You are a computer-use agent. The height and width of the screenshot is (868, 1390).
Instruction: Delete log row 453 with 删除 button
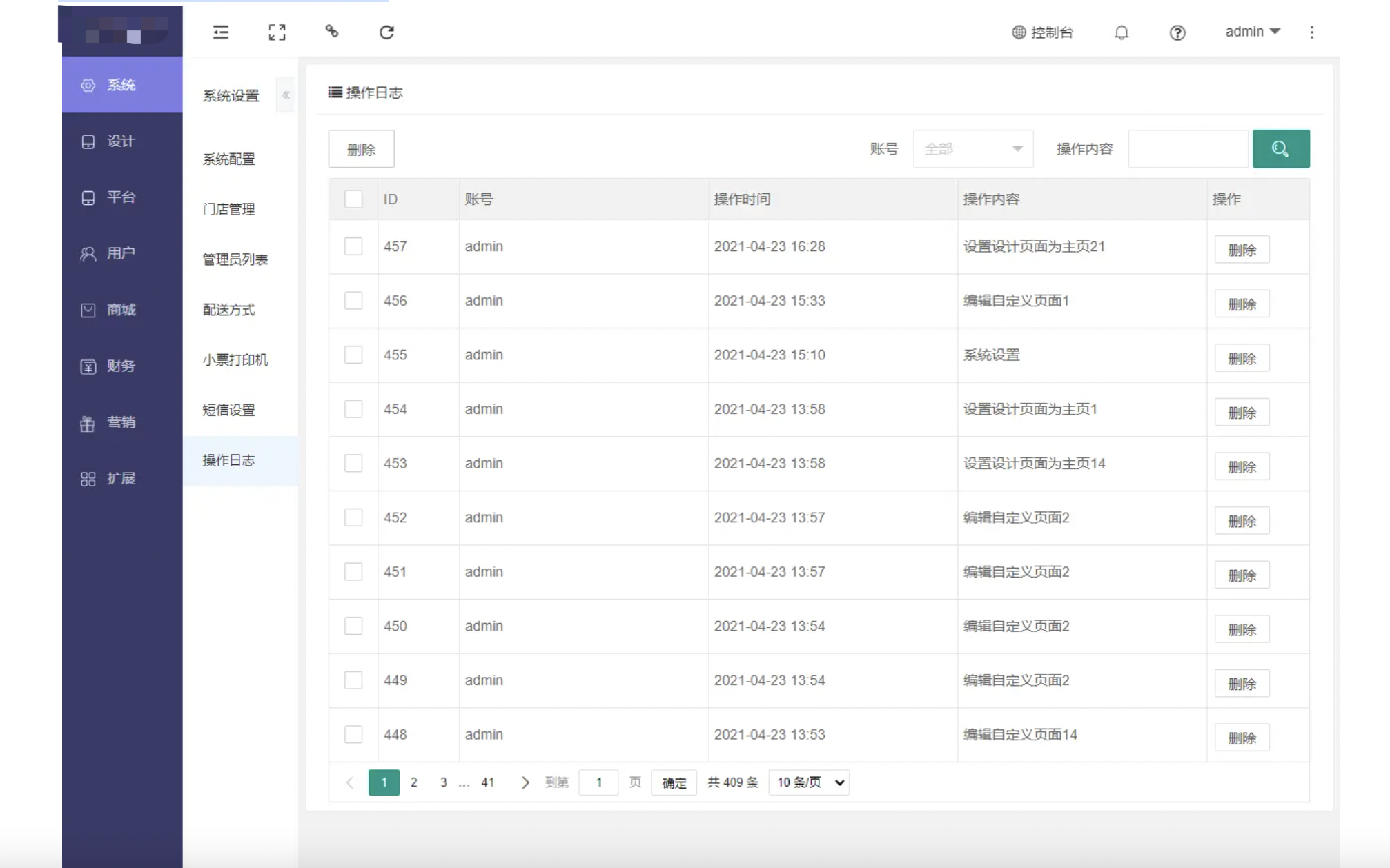pos(1242,467)
